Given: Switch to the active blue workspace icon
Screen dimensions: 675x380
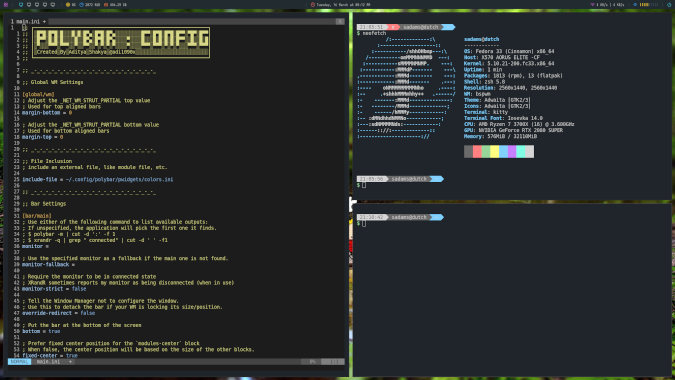Looking at the screenshot, I should pos(21,5).
